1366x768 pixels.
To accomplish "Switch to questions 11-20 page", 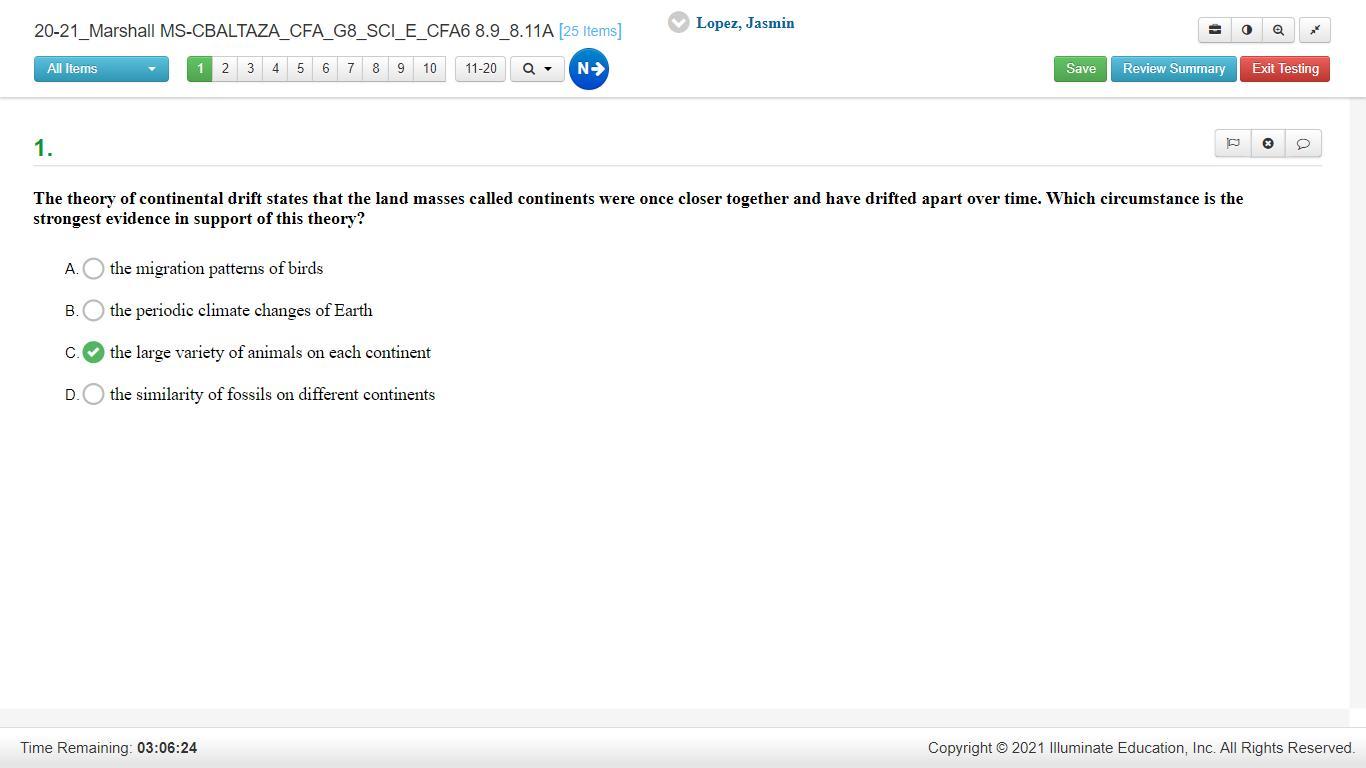I will point(481,69).
